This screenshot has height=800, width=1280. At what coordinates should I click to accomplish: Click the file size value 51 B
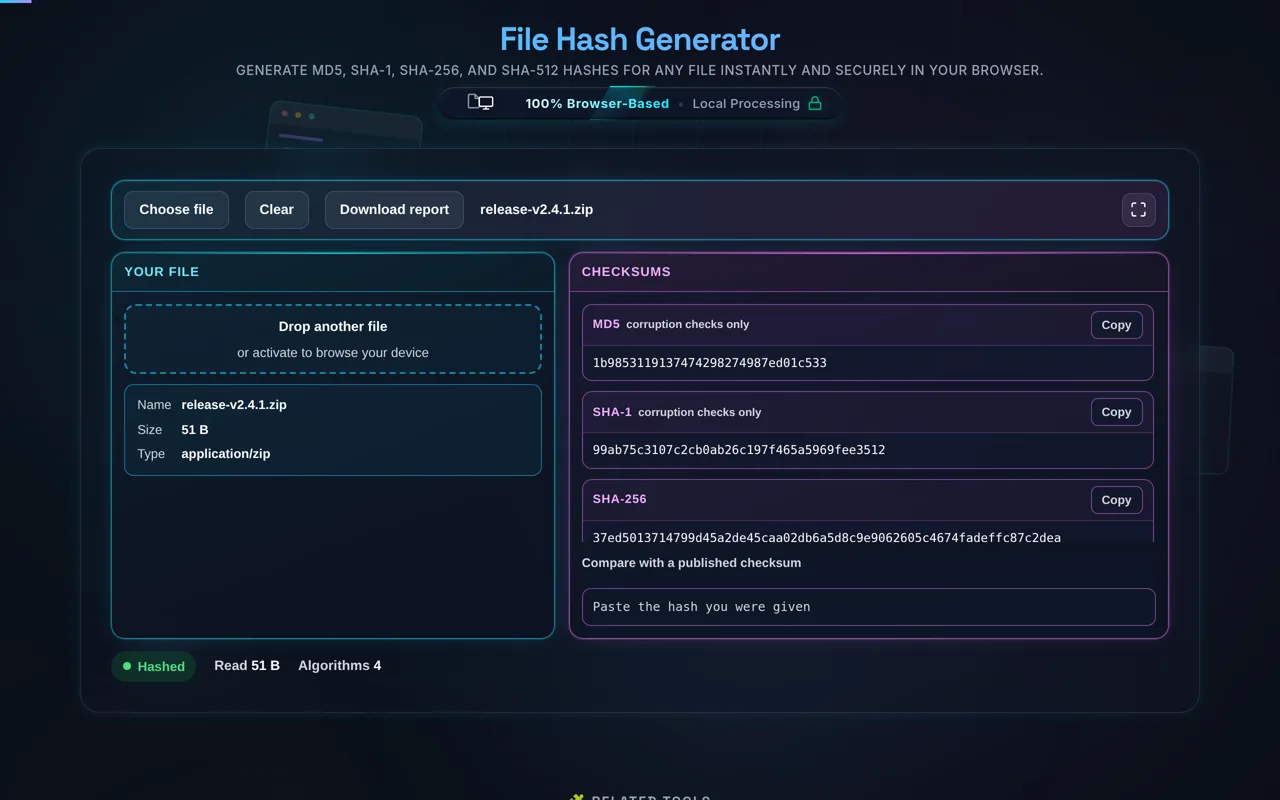tap(195, 430)
